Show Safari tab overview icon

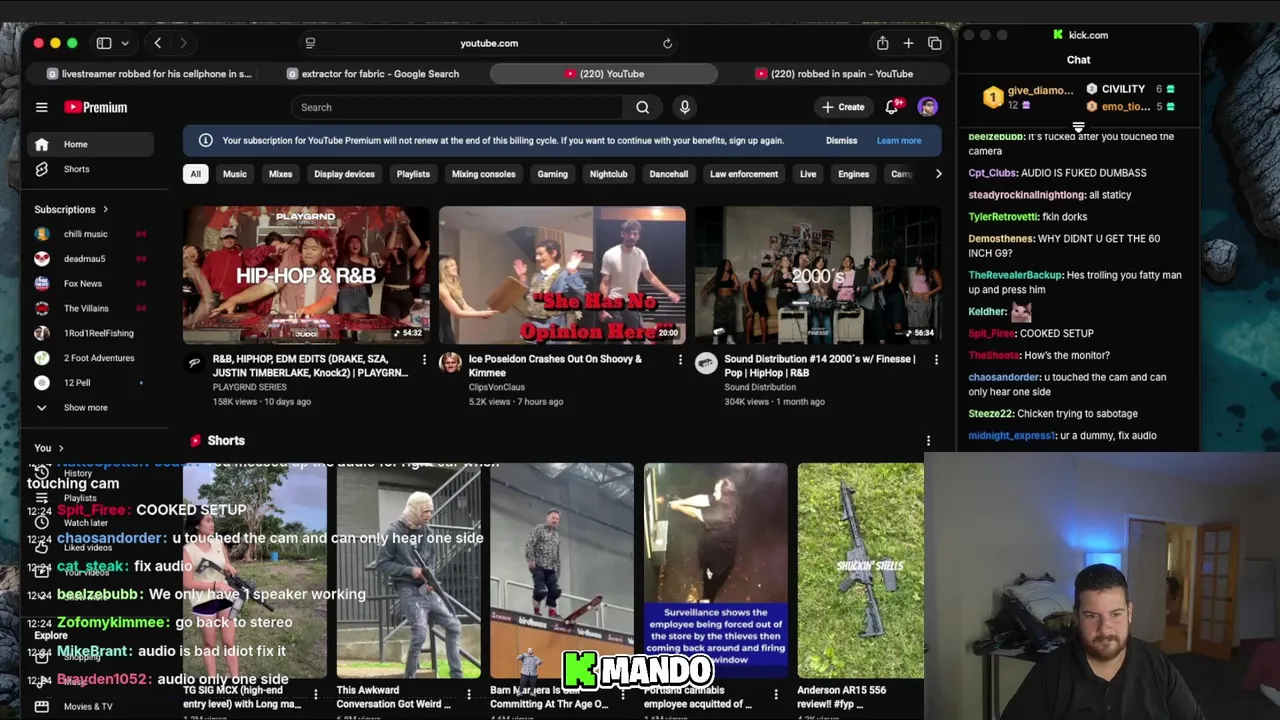(934, 43)
